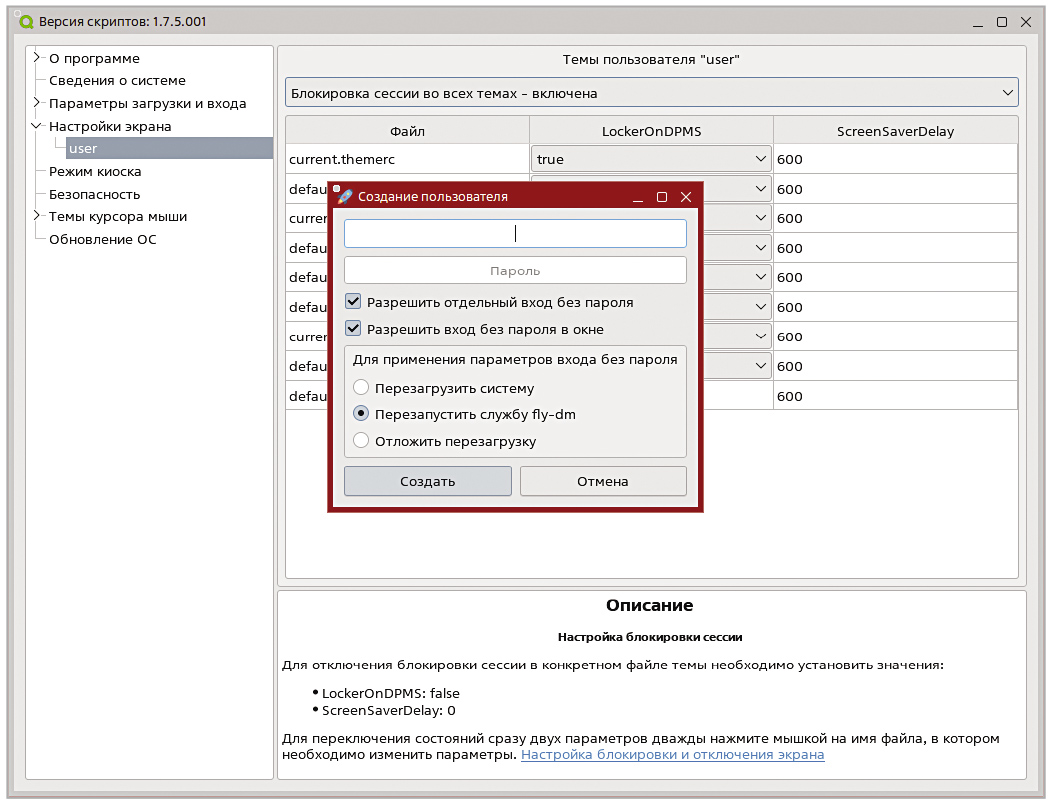Pick the Отложить перезагрузку radio button
The image size is (1051, 805).
coord(361,440)
